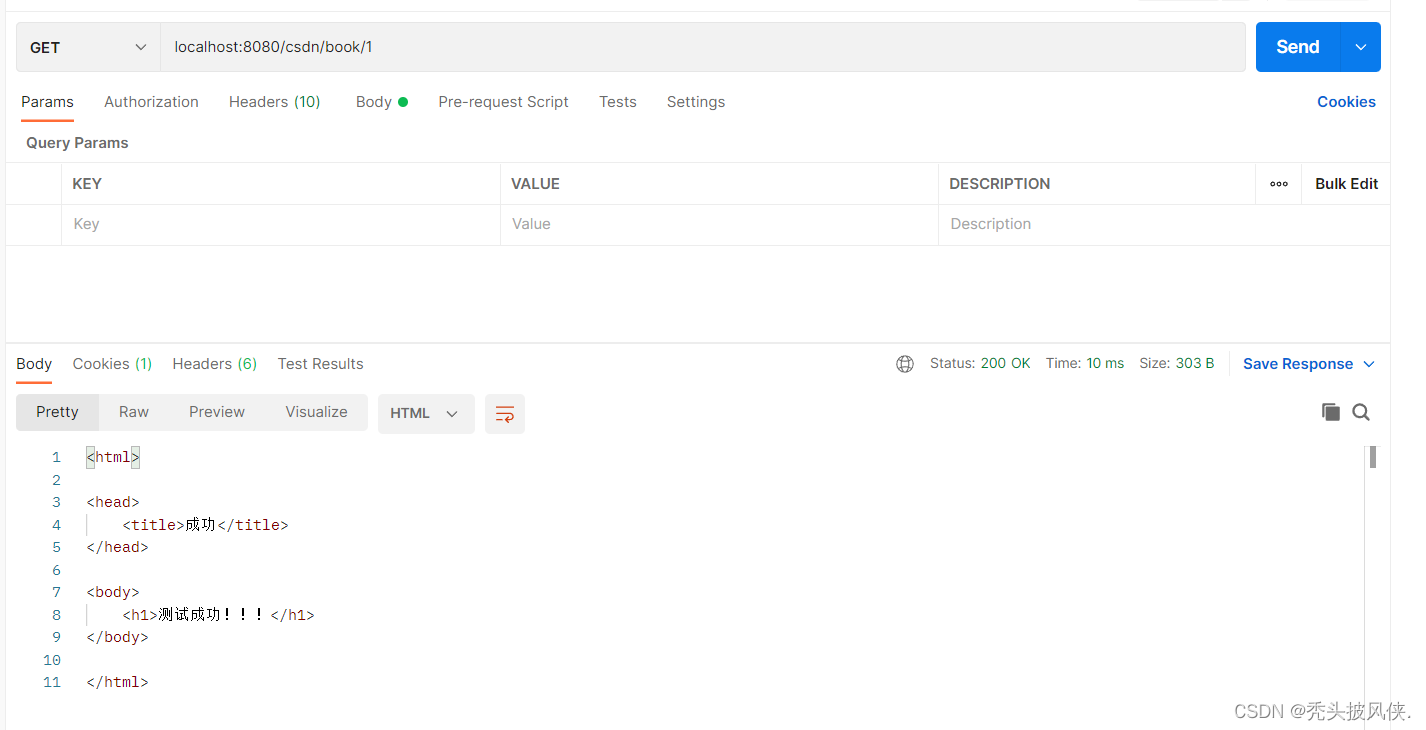
Task: Click the Key input cell
Action: pos(281,224)
